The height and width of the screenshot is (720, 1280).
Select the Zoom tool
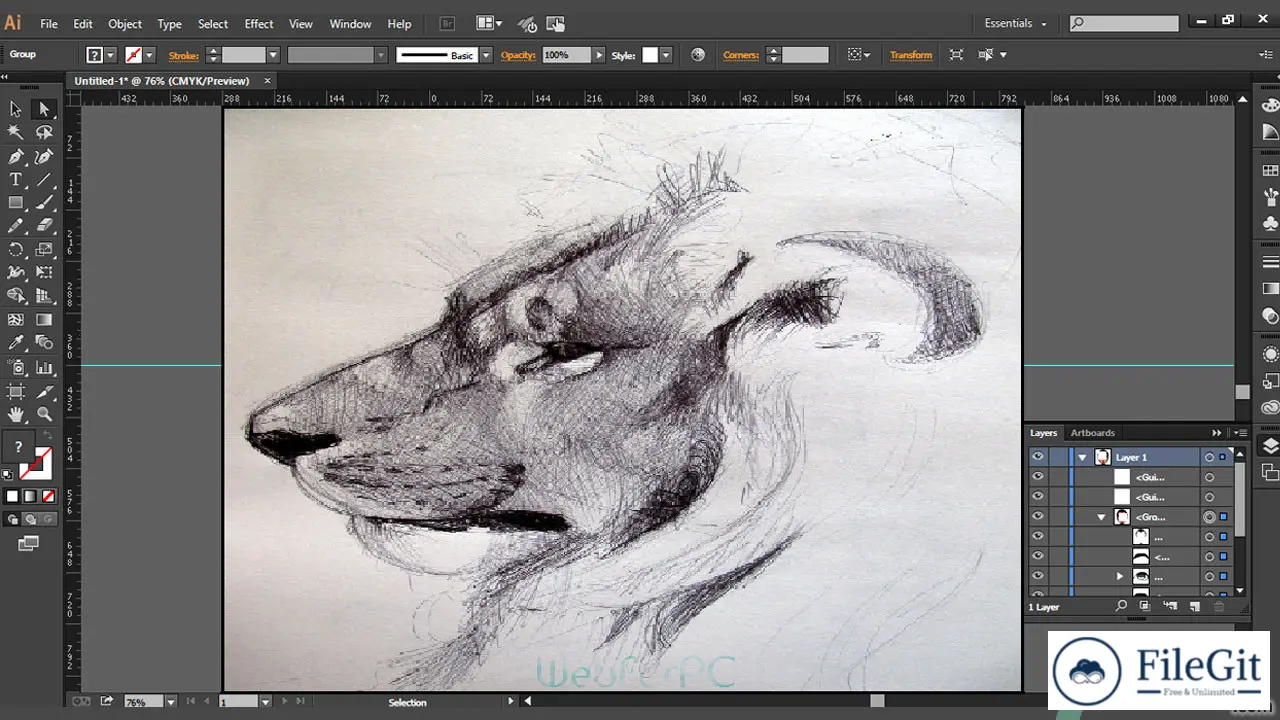click(x=43, y=414)
